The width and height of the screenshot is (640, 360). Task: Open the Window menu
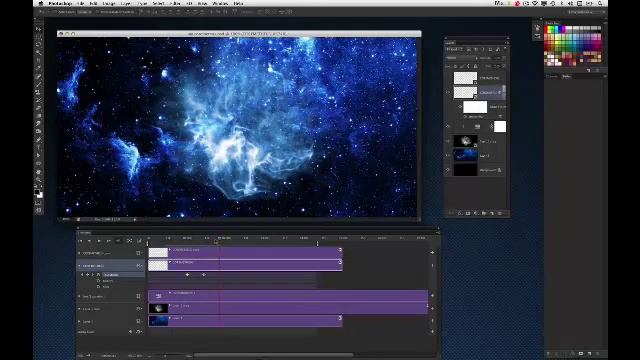click(220, 3)
